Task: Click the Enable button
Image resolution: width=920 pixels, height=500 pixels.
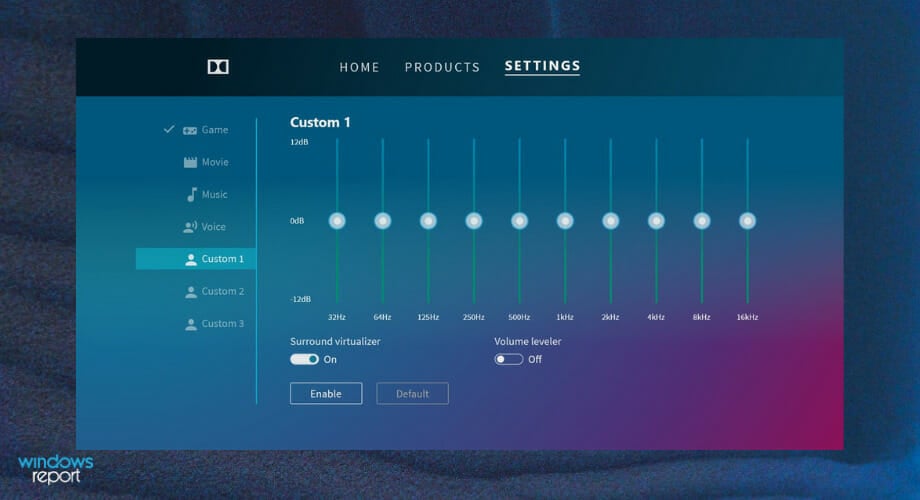Action: (326, 394)
